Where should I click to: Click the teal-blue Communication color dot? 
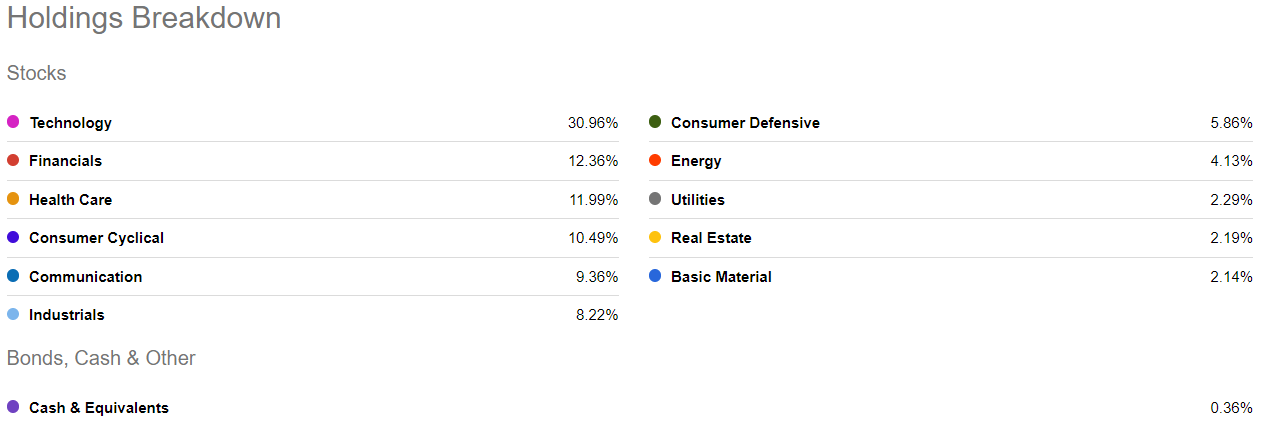pos(13,276)
